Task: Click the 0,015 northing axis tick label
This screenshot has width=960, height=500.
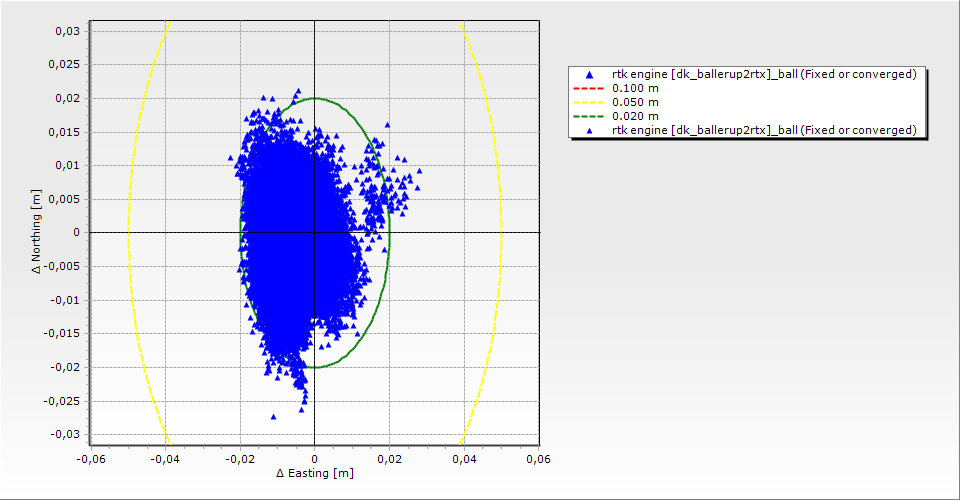Action: pos(64,132)
